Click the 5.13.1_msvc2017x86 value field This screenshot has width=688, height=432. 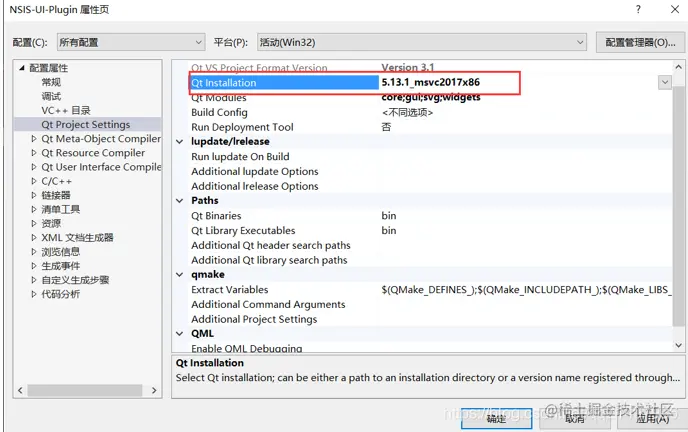430,82
